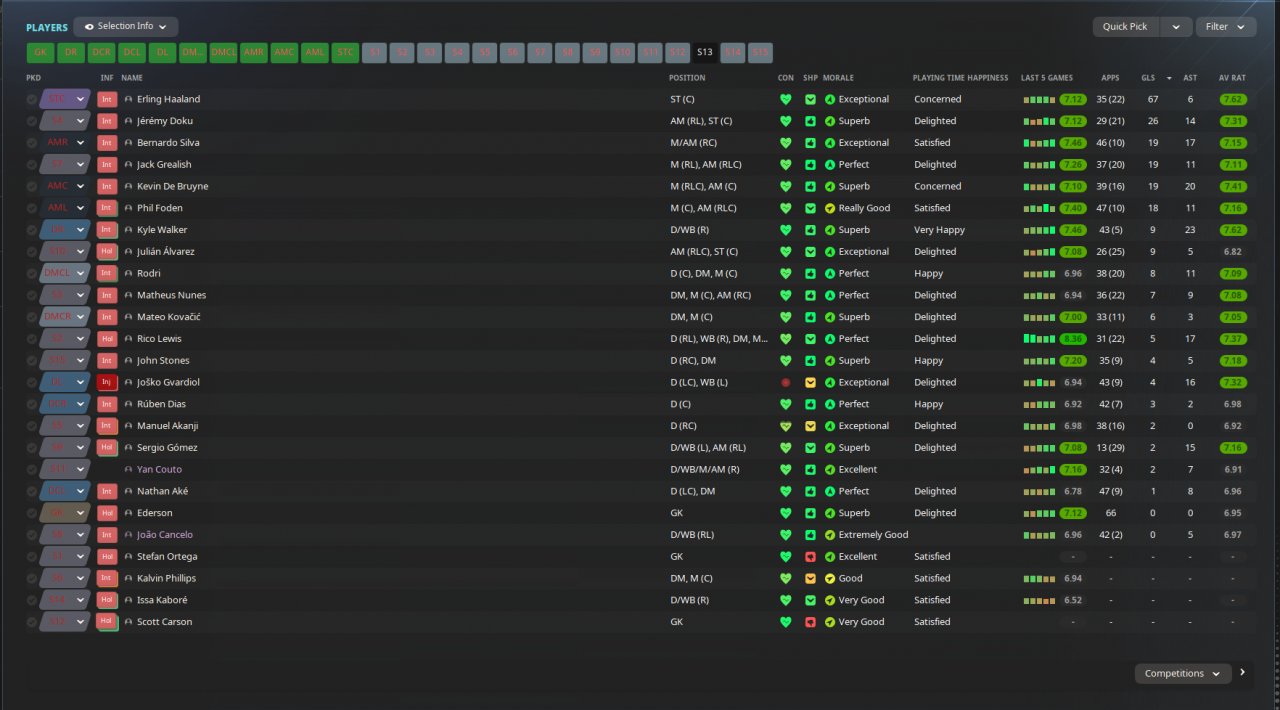The height and width of the screenshot is (710, 1280).
Task: Click Kyle Walker's Very Happy status
Action: pos(939,230)
